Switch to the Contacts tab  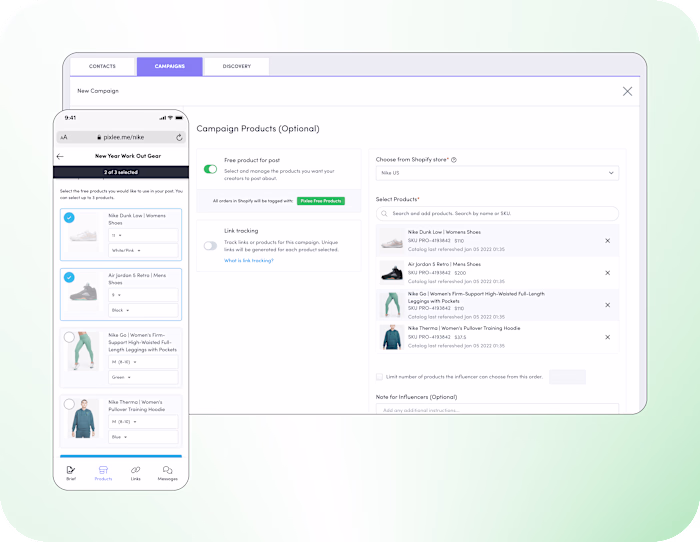pyautogui.click(x=102, y=66)
